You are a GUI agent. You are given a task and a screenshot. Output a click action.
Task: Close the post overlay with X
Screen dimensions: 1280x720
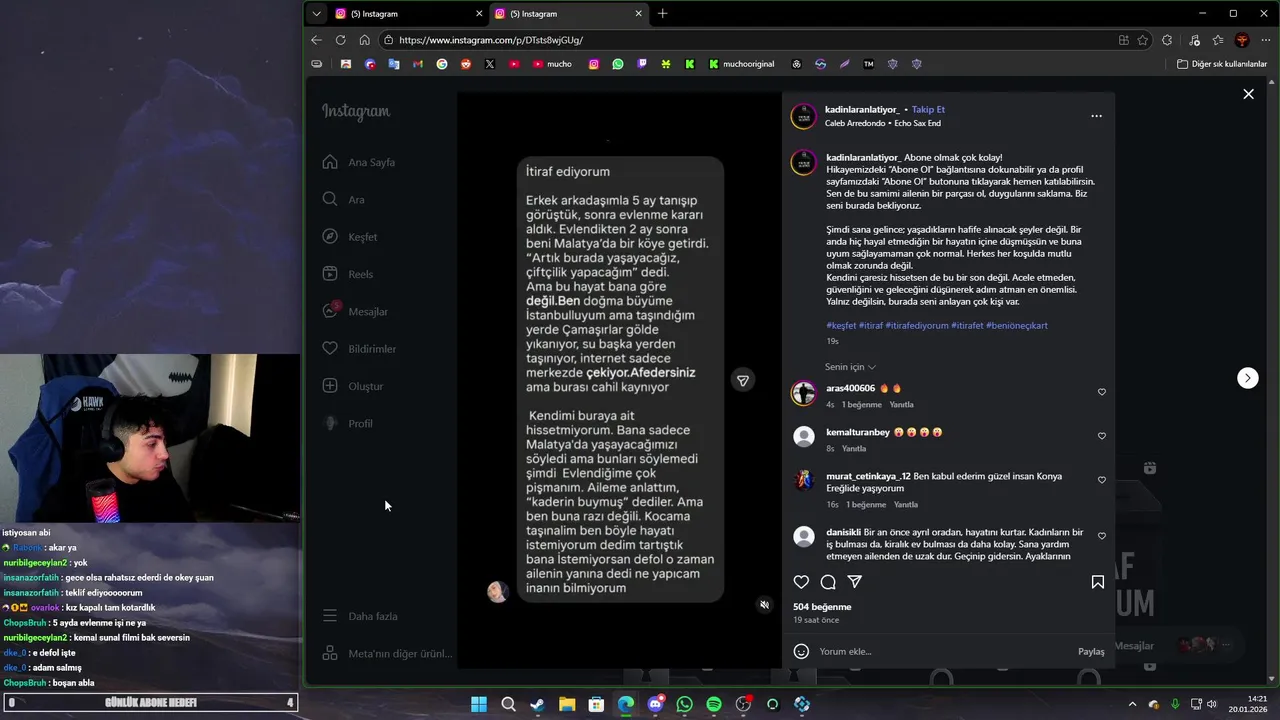(1248, 94)
